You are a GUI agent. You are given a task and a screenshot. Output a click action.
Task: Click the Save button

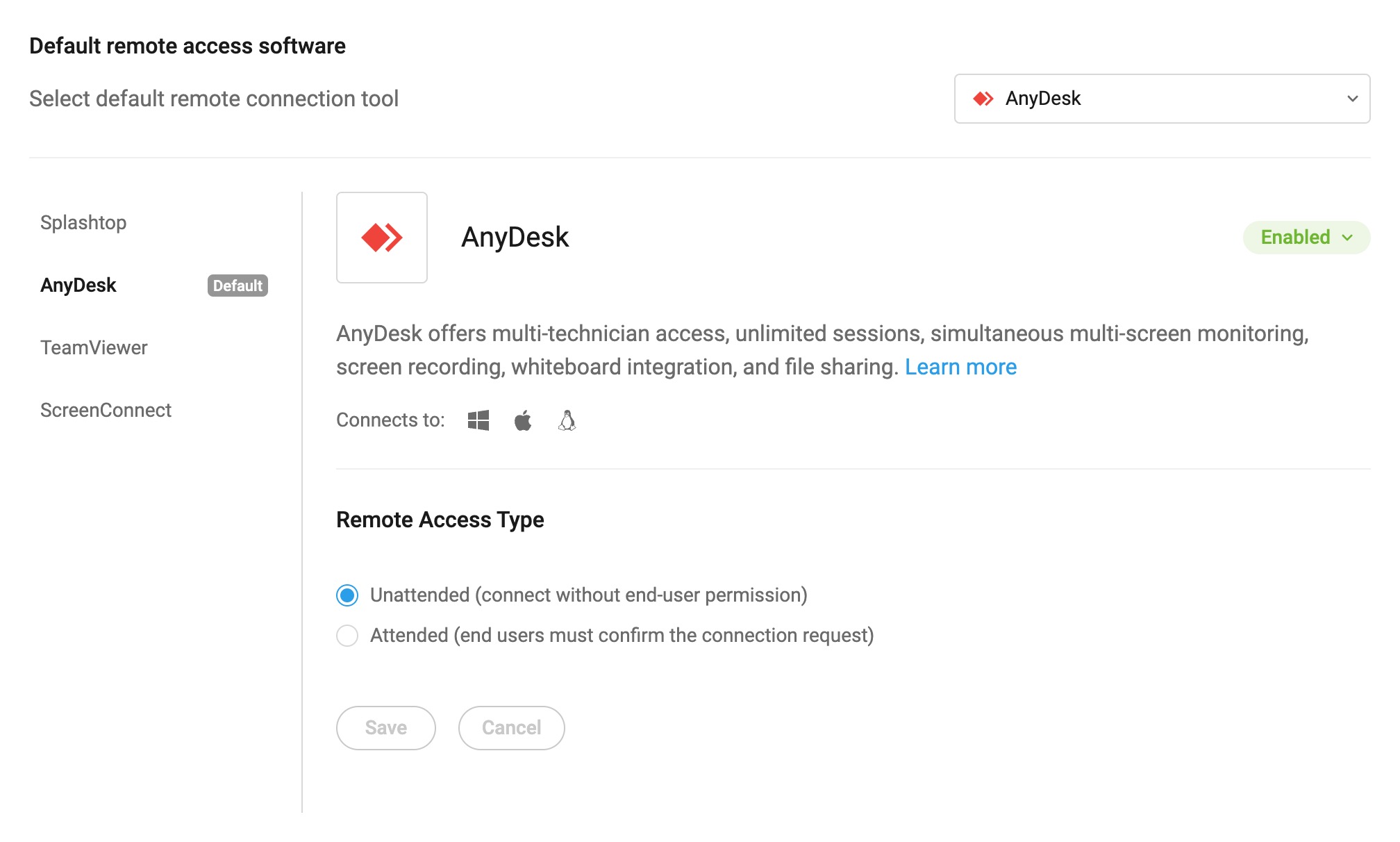click(x=385, y=727)
